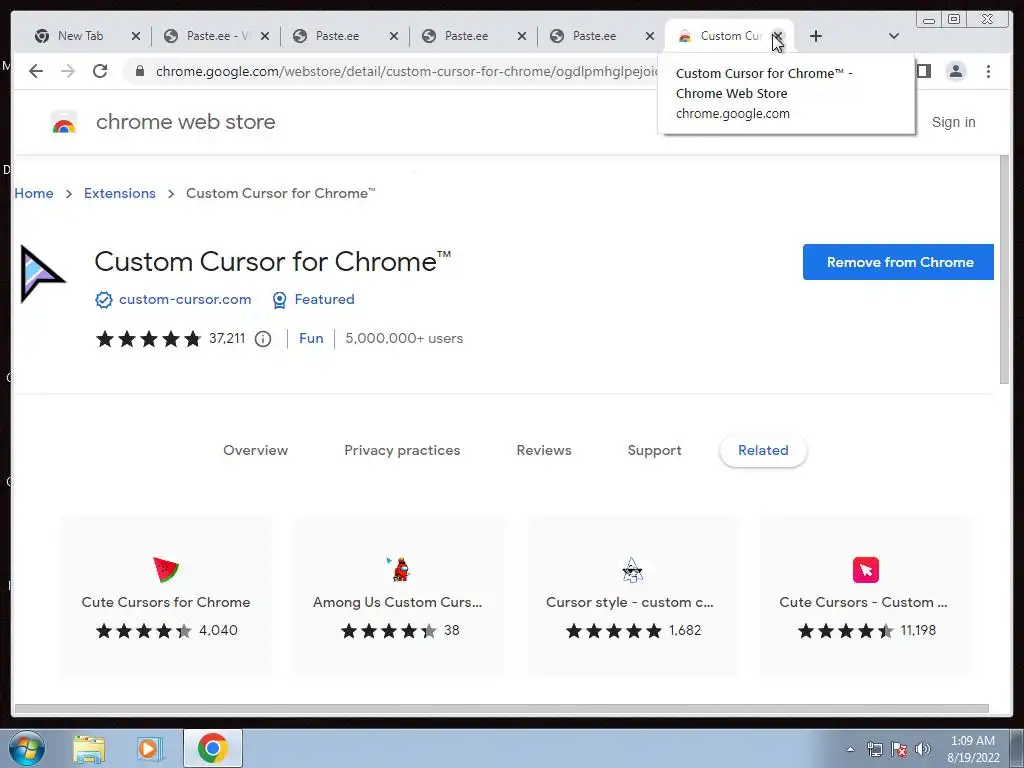Open Cute Cursors for Chrome card title
The width and height of the screenshot is (1024, 768).
pyautogui.click(x=166, y=602)
